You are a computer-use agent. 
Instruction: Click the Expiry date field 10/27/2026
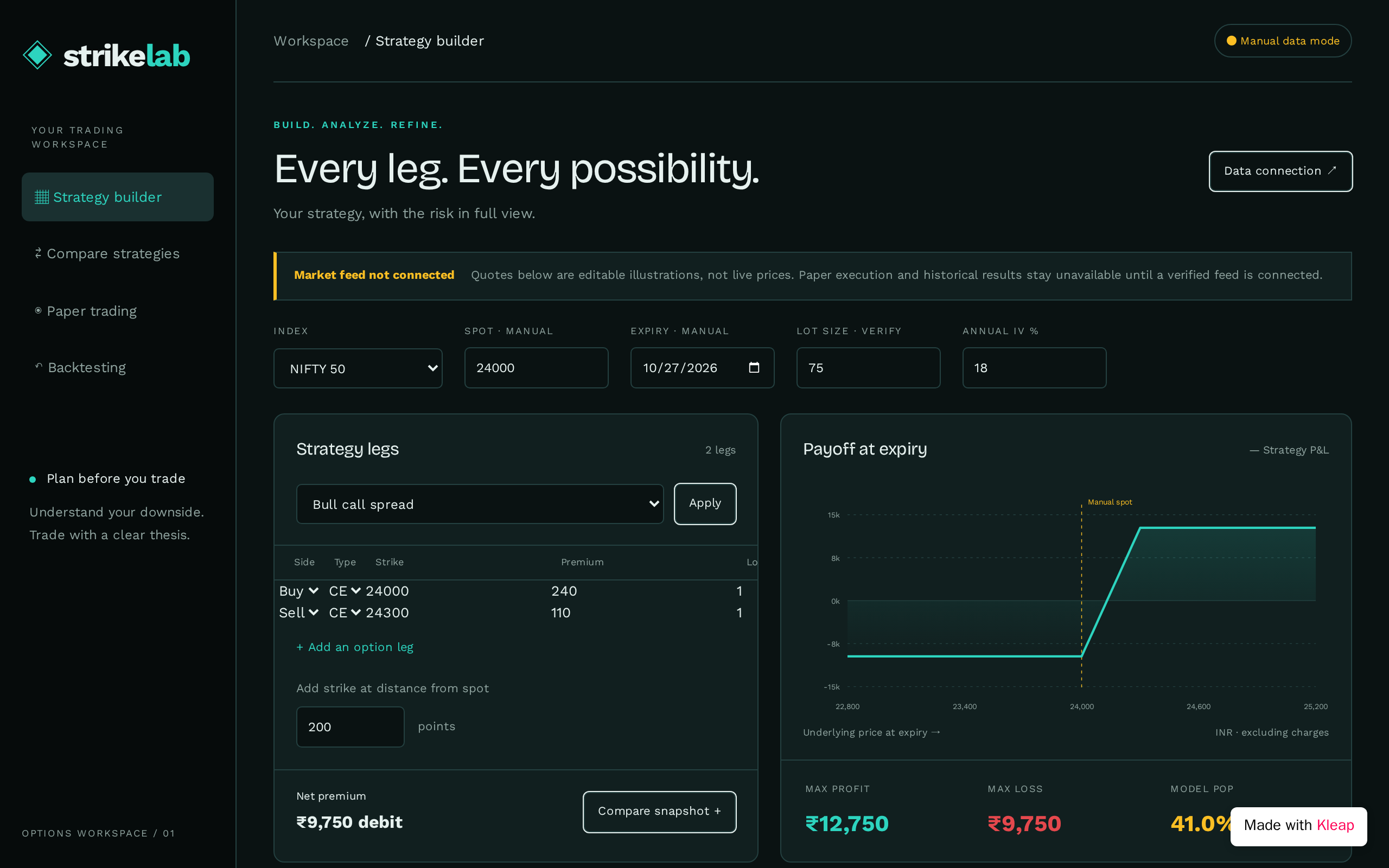[702, 368]
